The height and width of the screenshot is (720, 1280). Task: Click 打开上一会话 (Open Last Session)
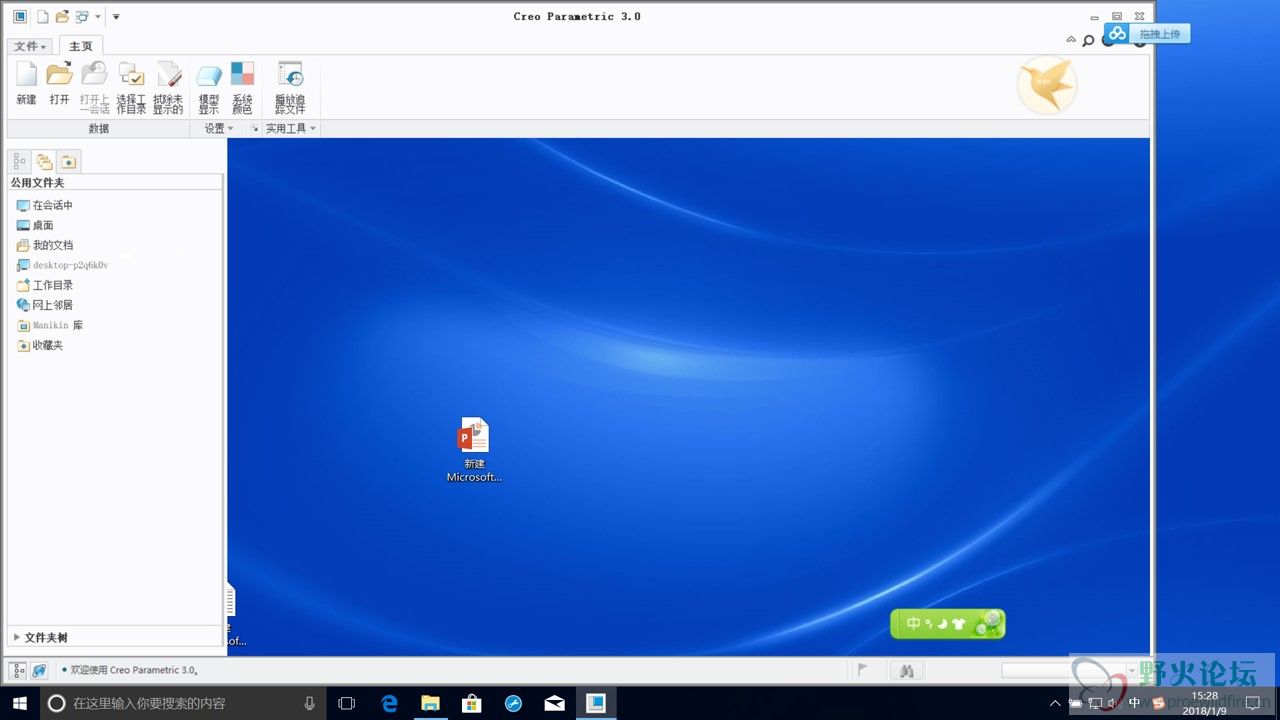pos(94,87)
